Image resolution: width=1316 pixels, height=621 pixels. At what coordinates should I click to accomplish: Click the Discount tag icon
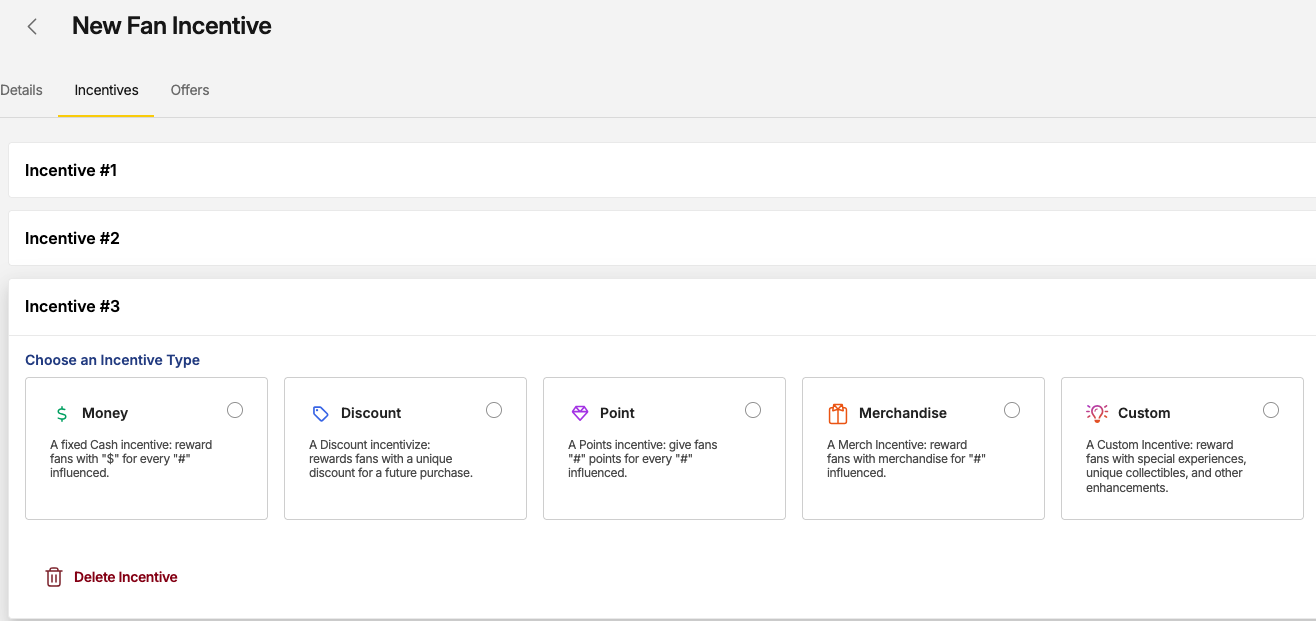(x=321, y=414)
